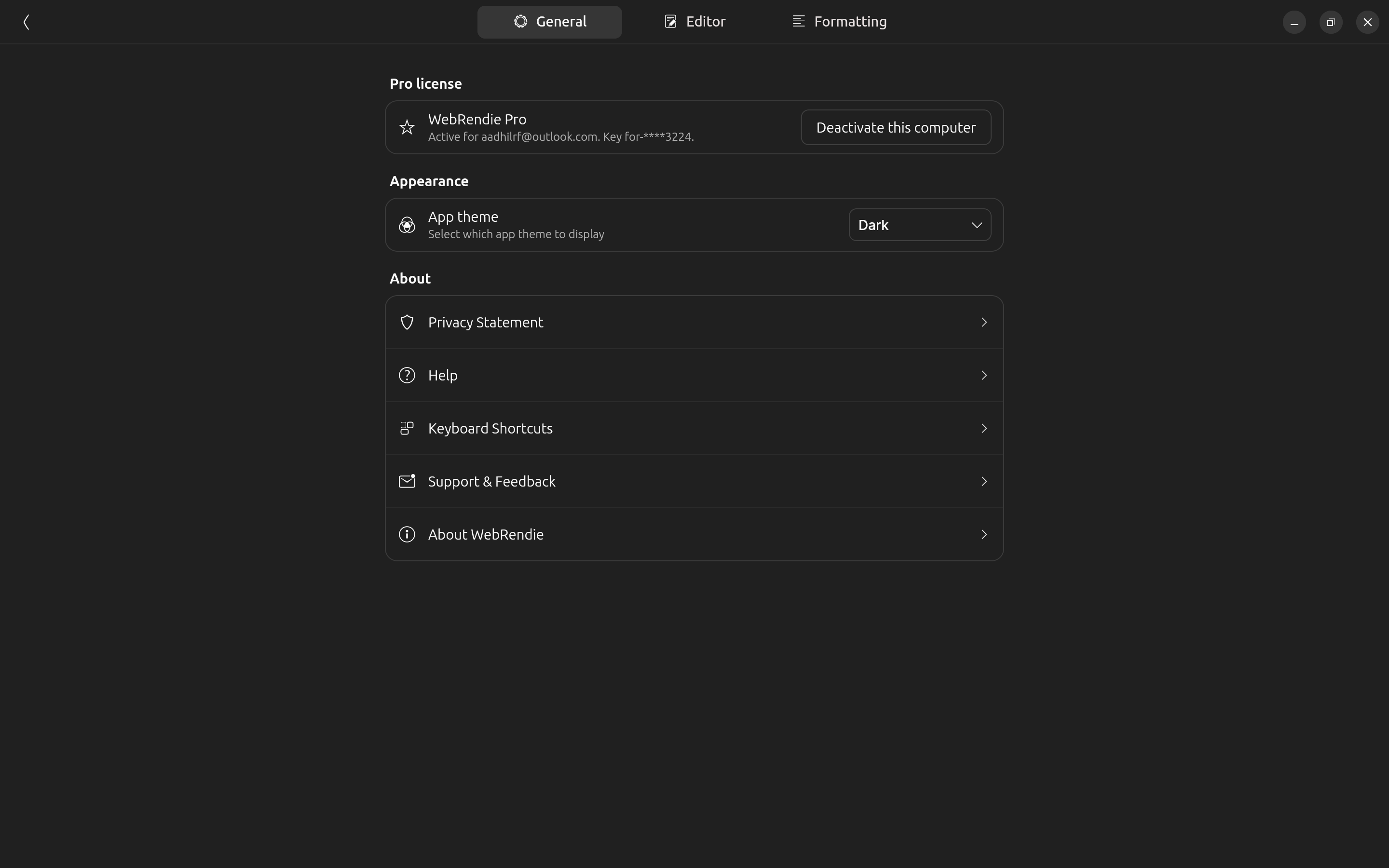The image size is (1389, 868).
Task: Click the 'Select which app theme to display' text
Action: [516, 234]
